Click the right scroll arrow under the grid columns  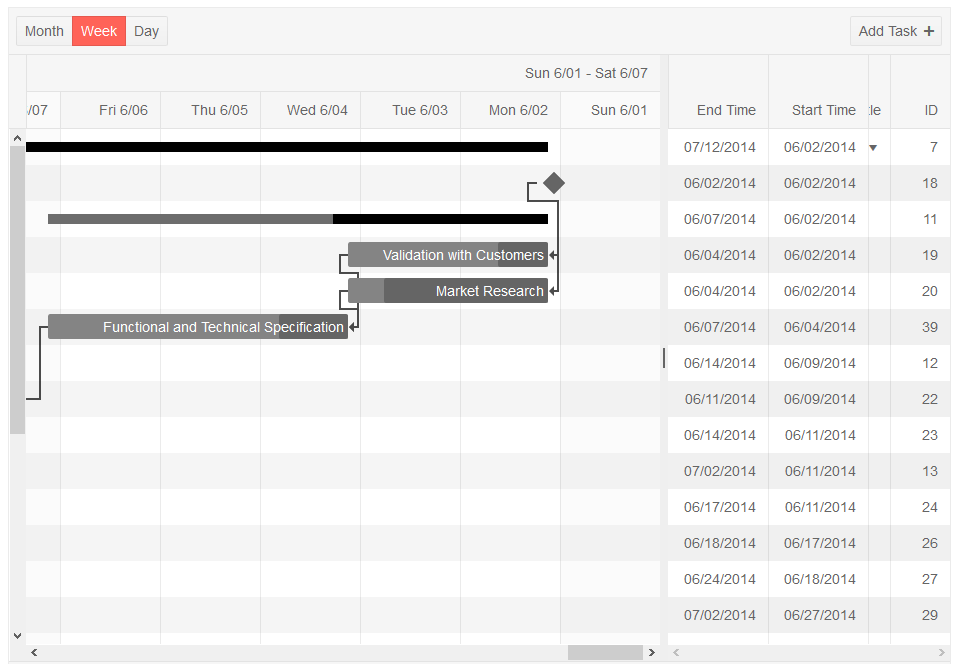click(x=941, y=651)
